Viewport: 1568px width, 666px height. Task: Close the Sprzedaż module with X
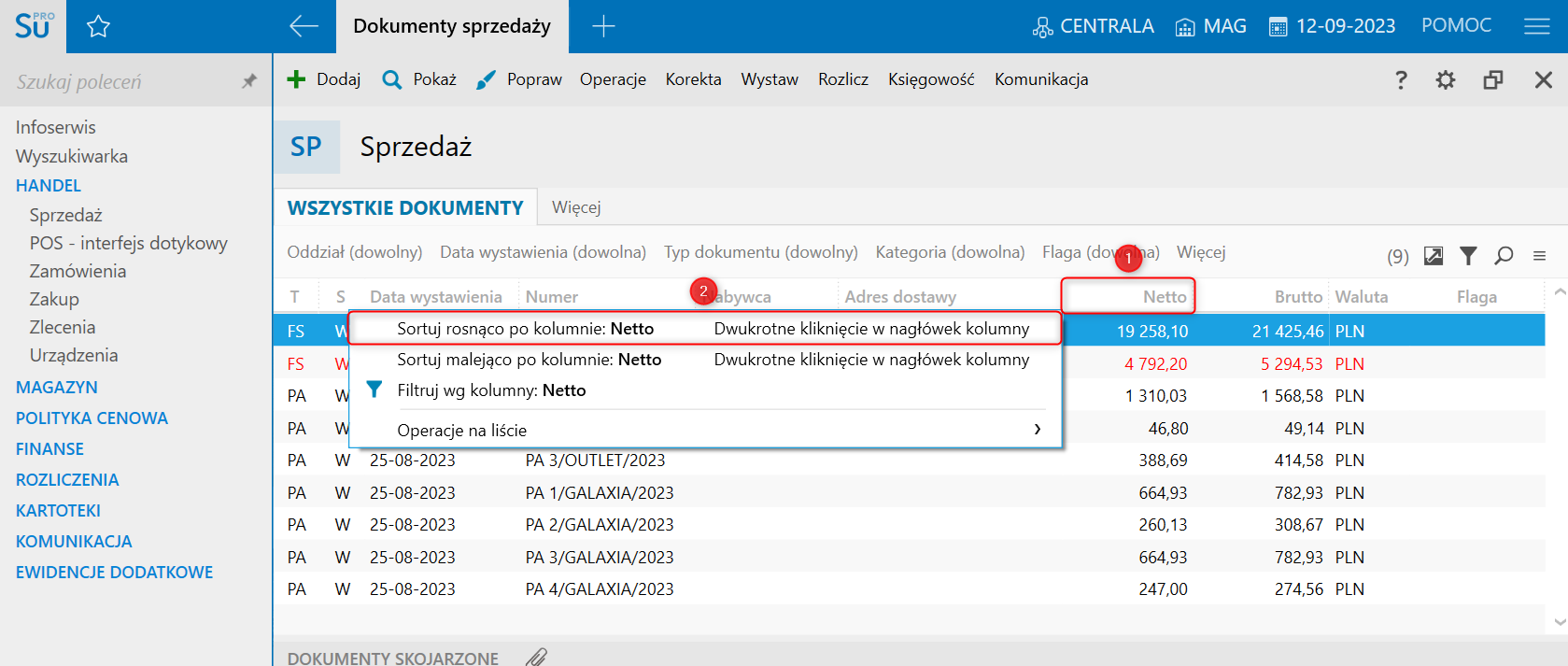point(1544,79)
